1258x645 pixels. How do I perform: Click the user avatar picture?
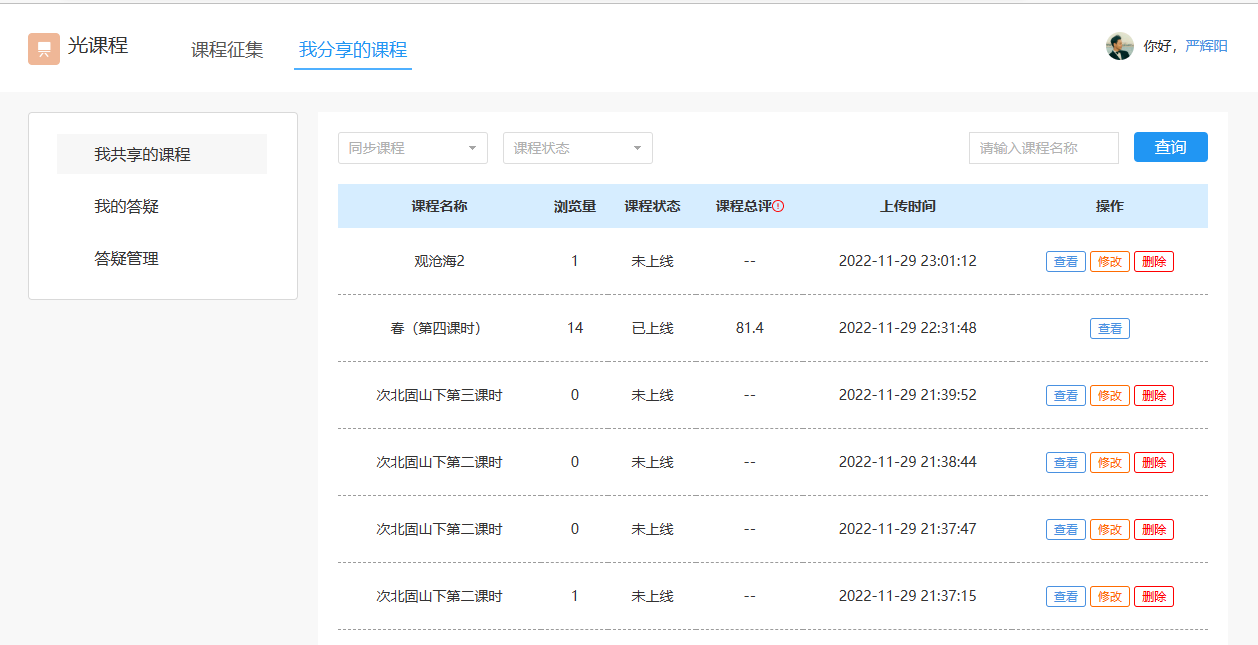[1119, 46]
